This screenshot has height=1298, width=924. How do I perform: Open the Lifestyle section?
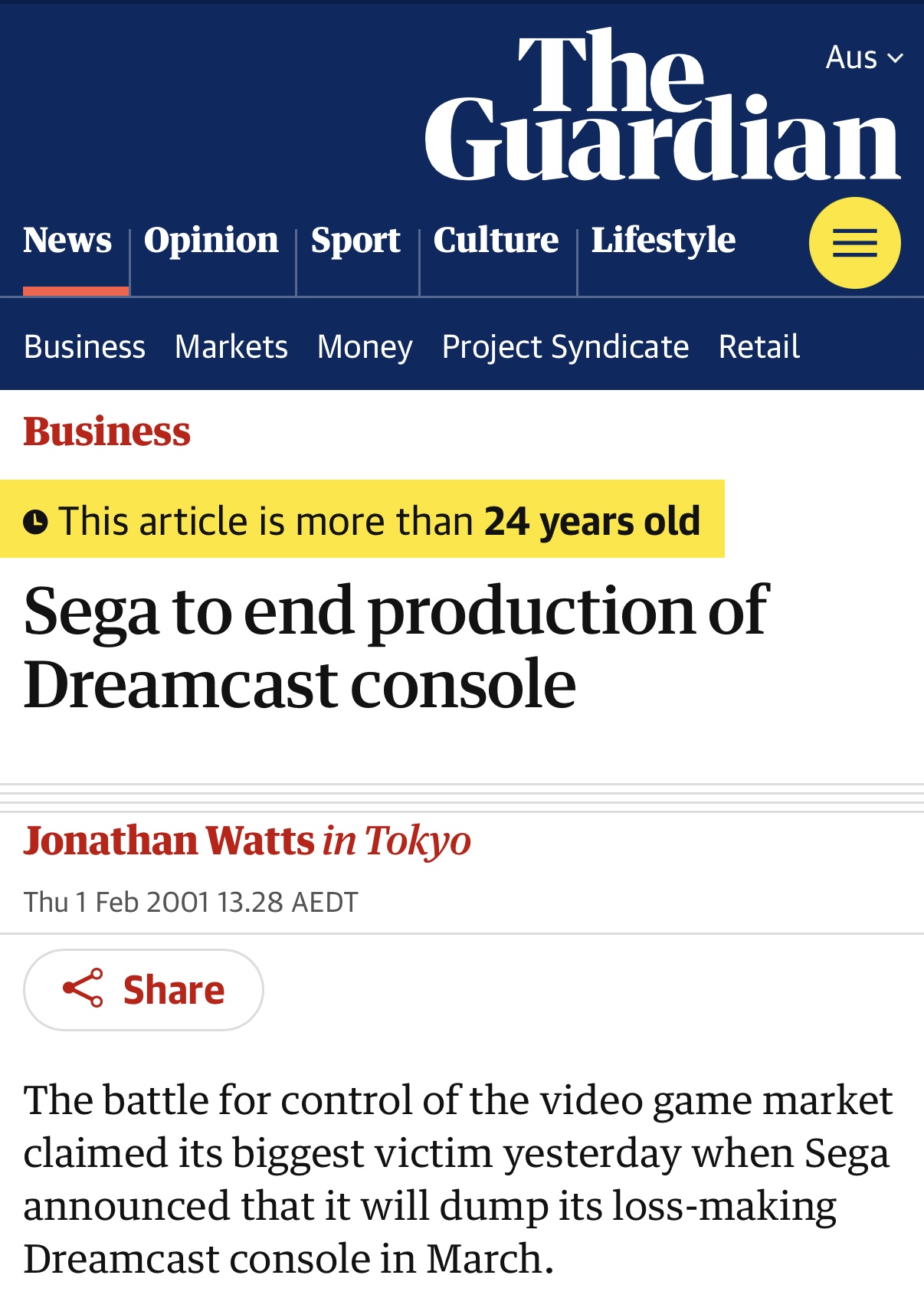(663, 240)
